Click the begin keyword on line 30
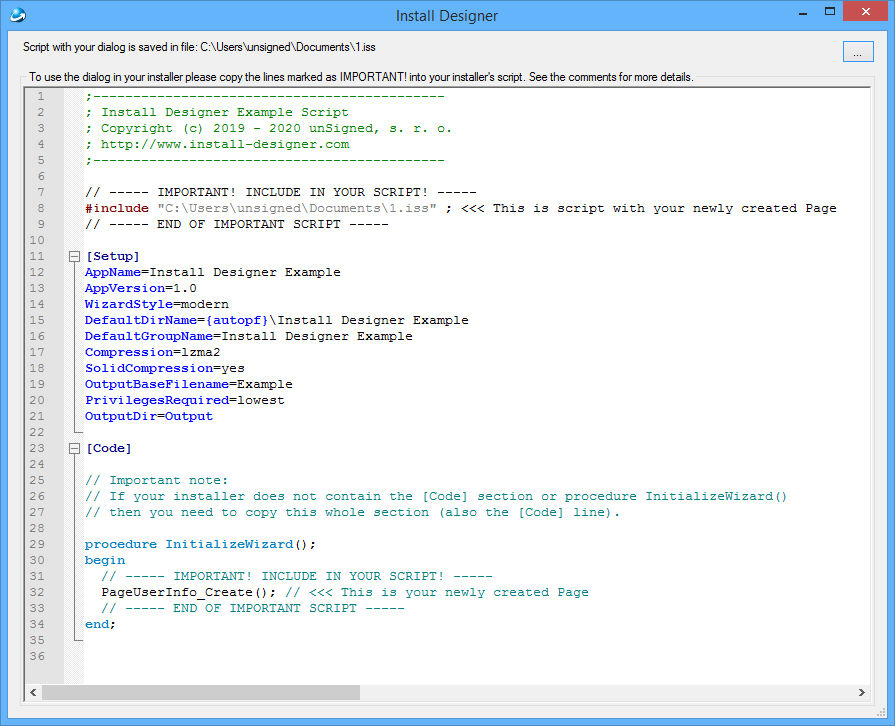This screenshot has height=726, width=895. (x=105, y=560)
